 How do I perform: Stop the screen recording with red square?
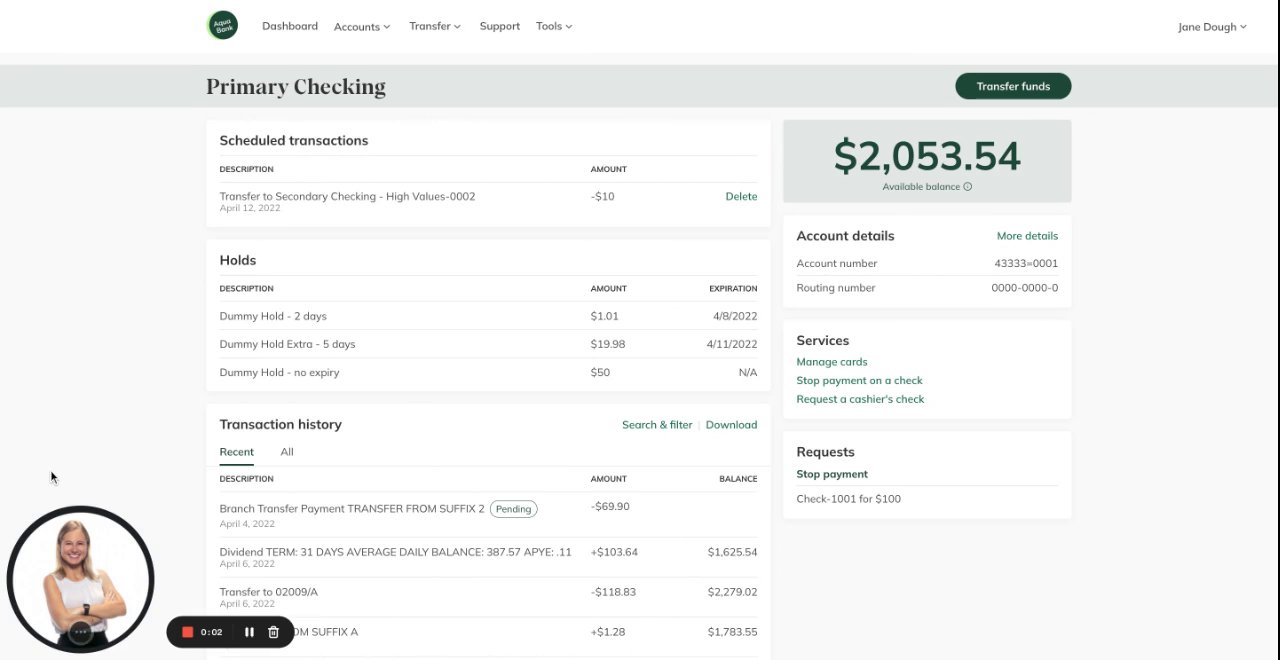(187, 632)
